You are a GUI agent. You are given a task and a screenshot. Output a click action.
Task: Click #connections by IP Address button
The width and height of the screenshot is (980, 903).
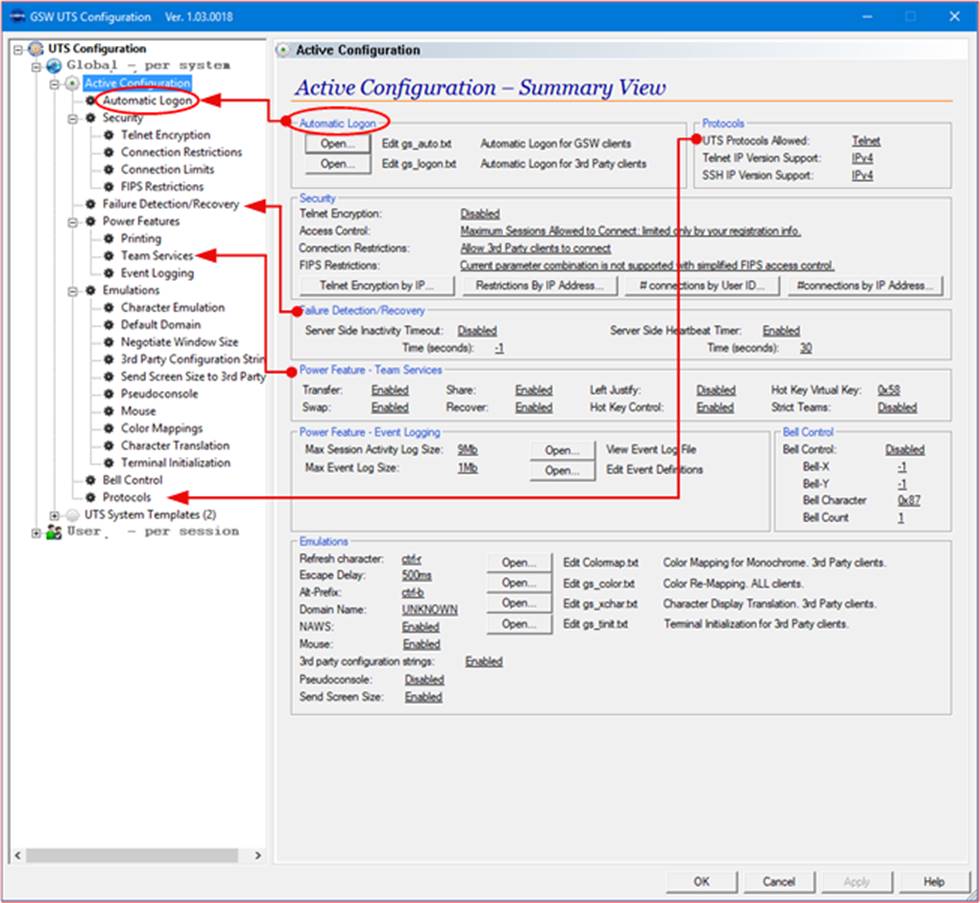pyautogui.click(x=865, y=286)
